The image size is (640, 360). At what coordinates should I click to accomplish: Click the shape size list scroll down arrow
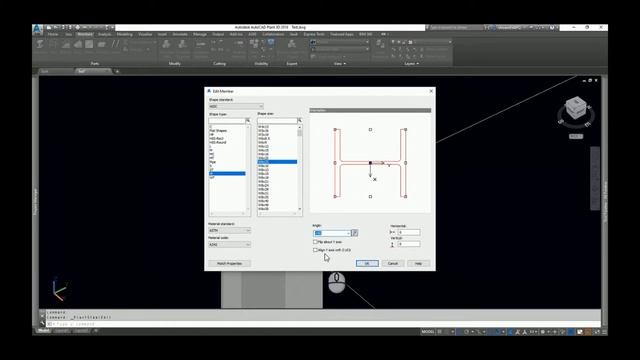point(300,209)
